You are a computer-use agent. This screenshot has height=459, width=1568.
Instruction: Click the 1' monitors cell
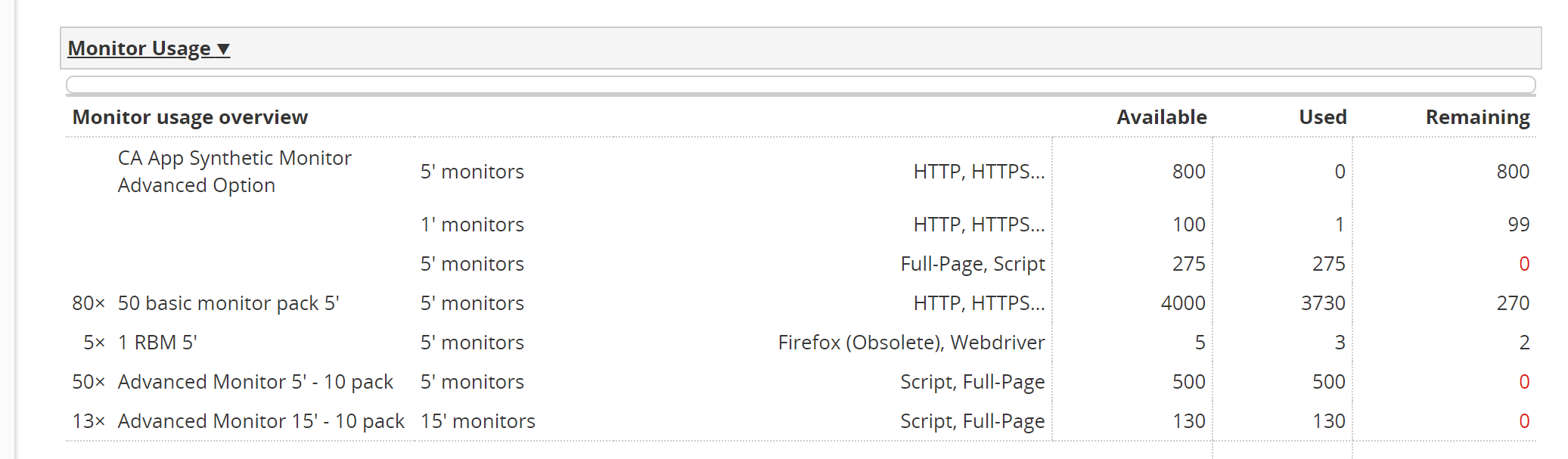472,225
